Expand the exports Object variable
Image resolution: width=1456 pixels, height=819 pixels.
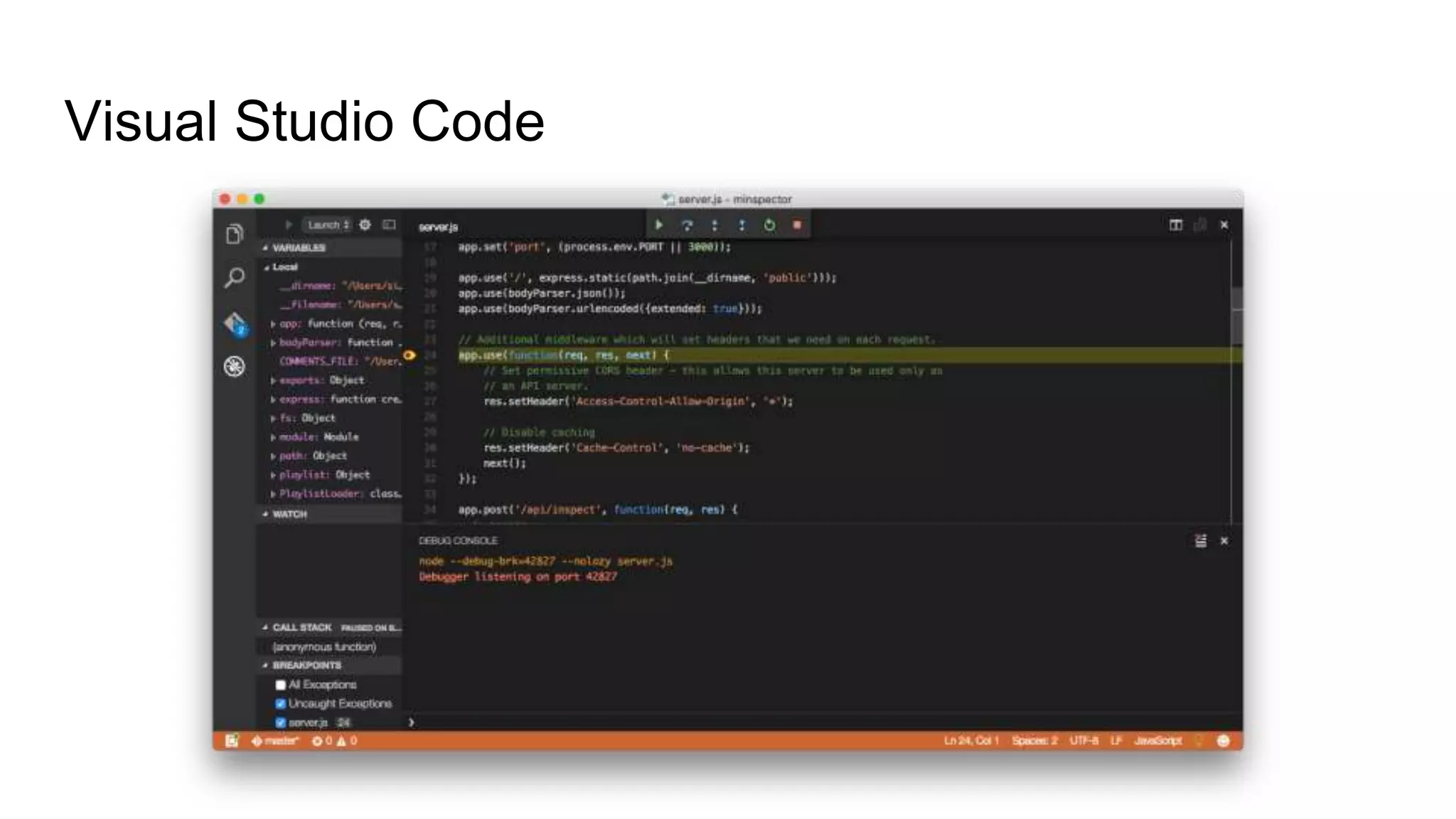point(273,380)
